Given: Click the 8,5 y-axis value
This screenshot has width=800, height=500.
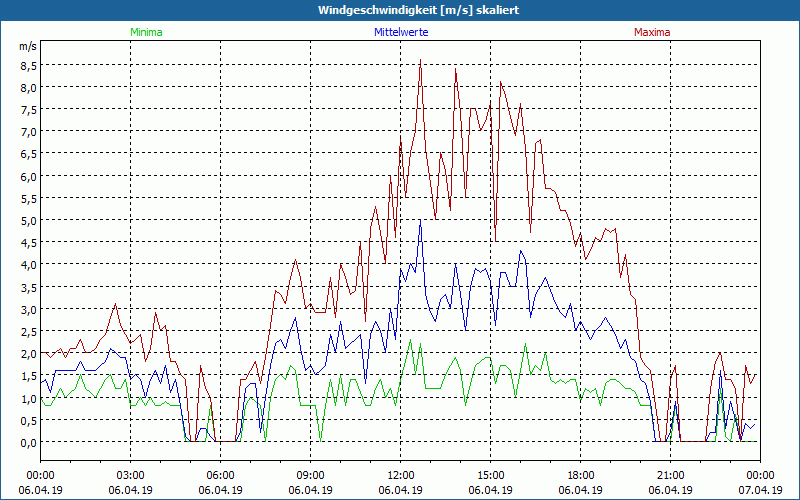Looking at the screenshot, I should point(28,65).
